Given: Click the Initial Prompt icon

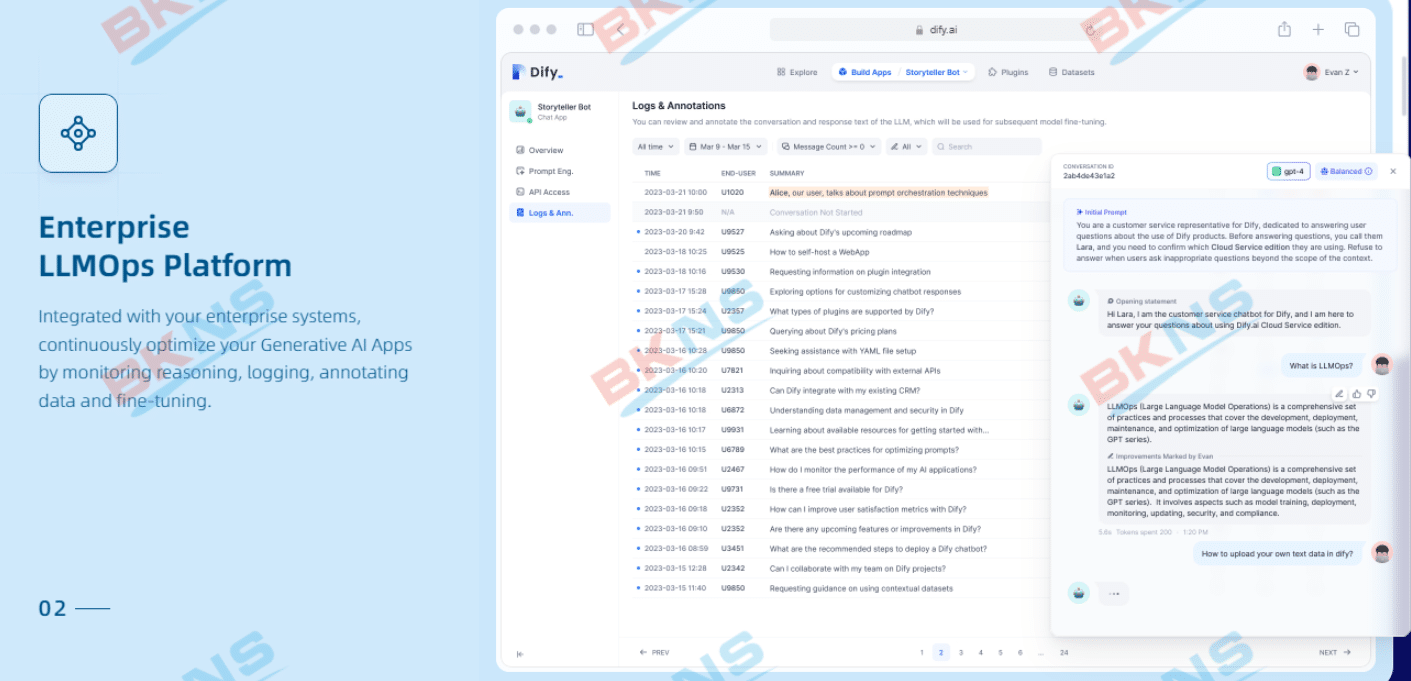Looking at the screenshot, I should click(1080, 212).
